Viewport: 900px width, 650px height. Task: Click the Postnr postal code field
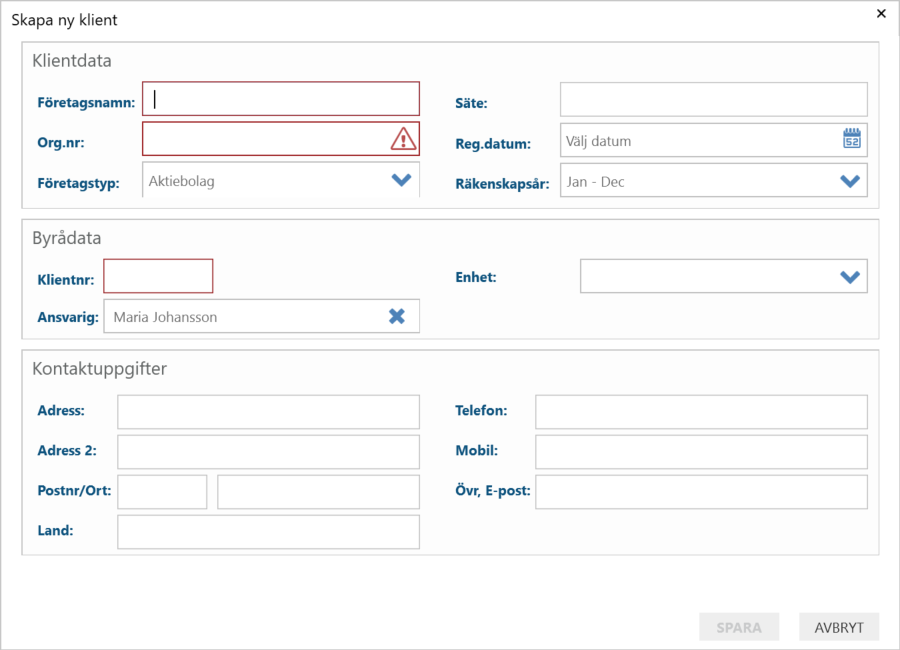click(162, 492)
